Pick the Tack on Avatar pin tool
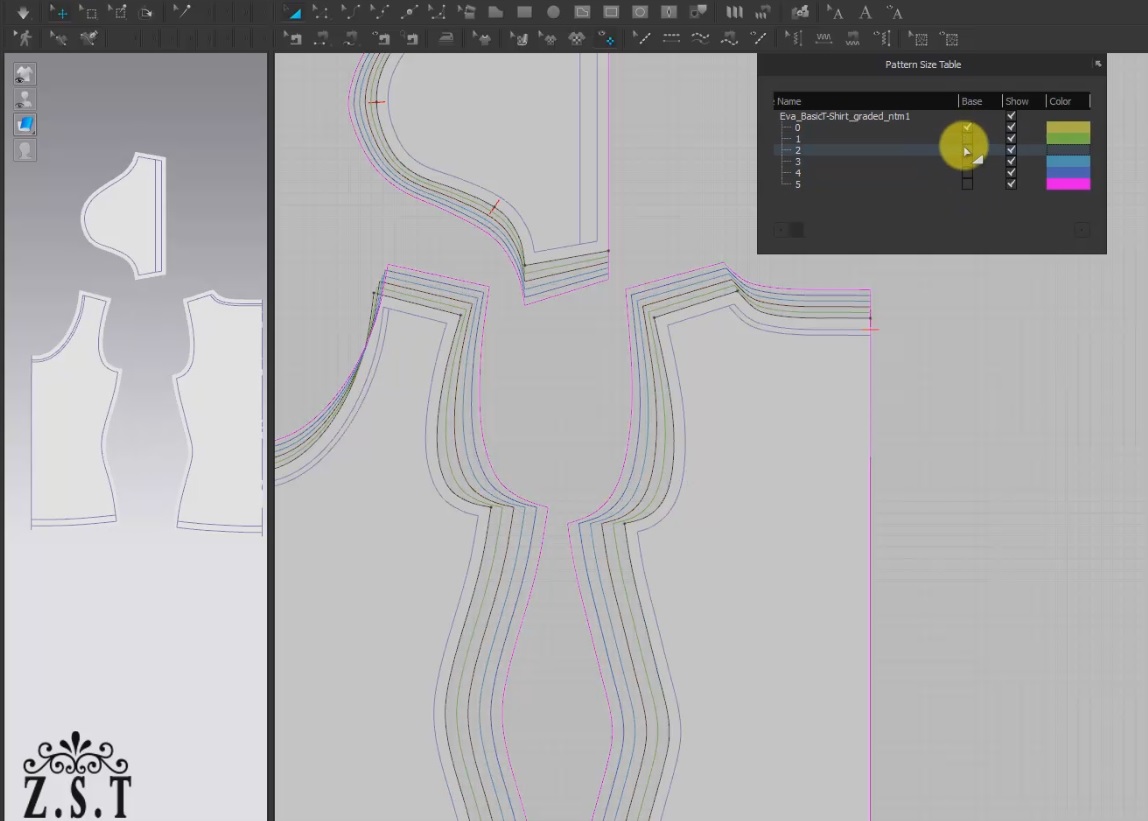 pyautogui.click(x=181, y=12)
